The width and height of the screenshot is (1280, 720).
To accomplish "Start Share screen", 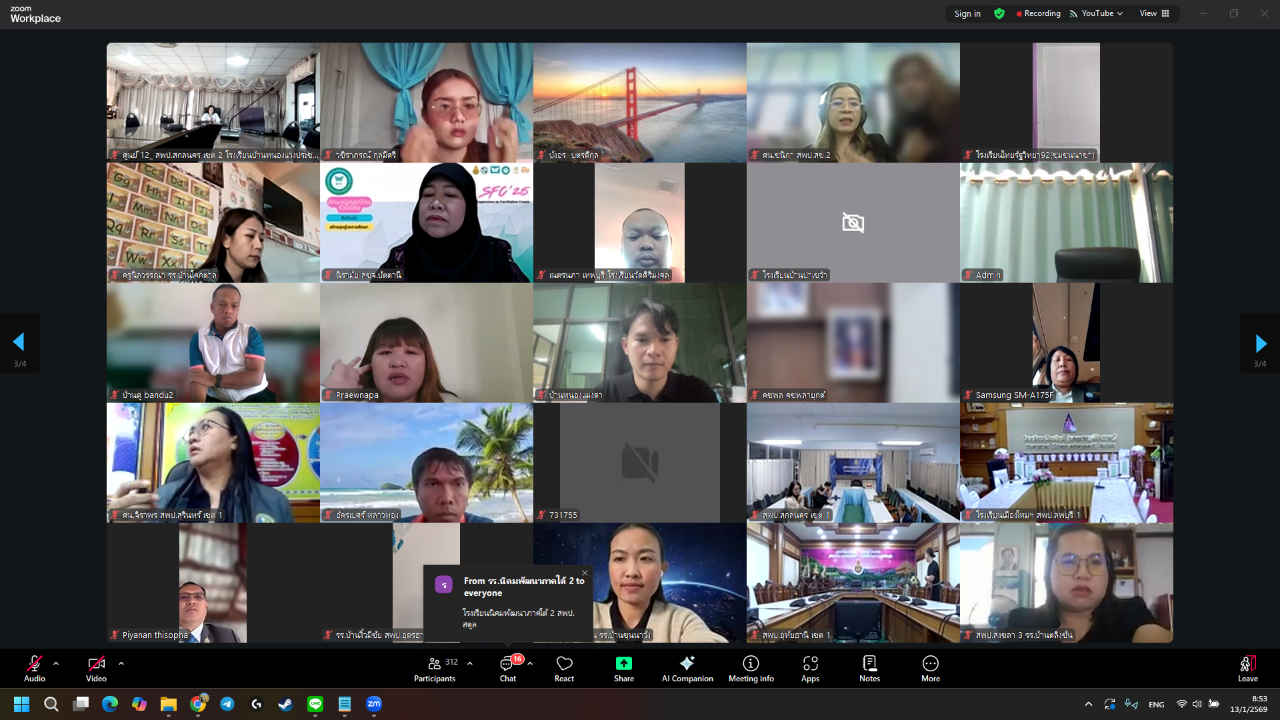I will (624, 668).
